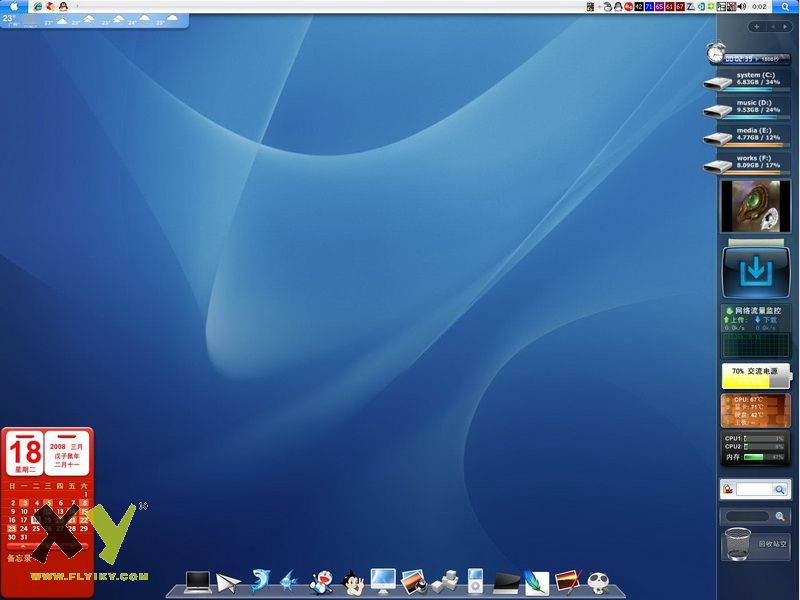This screenshot has width=800, height=600.
Task: Click the 70% battery power gadget
Action: click(756, 377)
